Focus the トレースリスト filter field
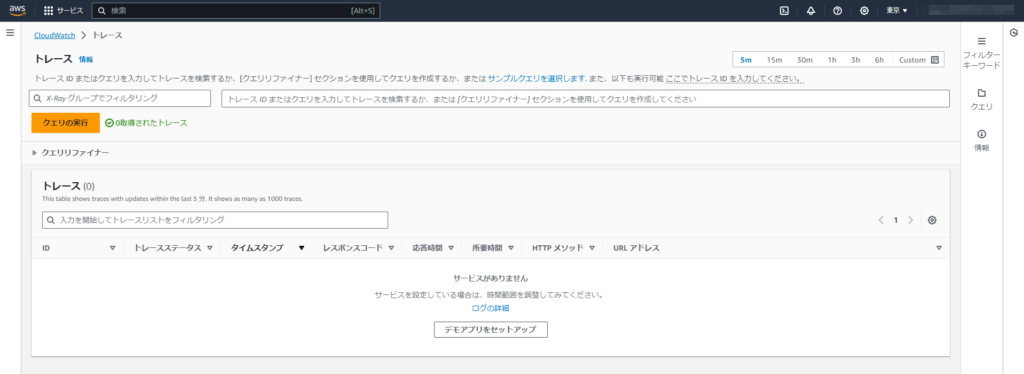Viewport: 1024px width, 374px height. tap(215, 220)
